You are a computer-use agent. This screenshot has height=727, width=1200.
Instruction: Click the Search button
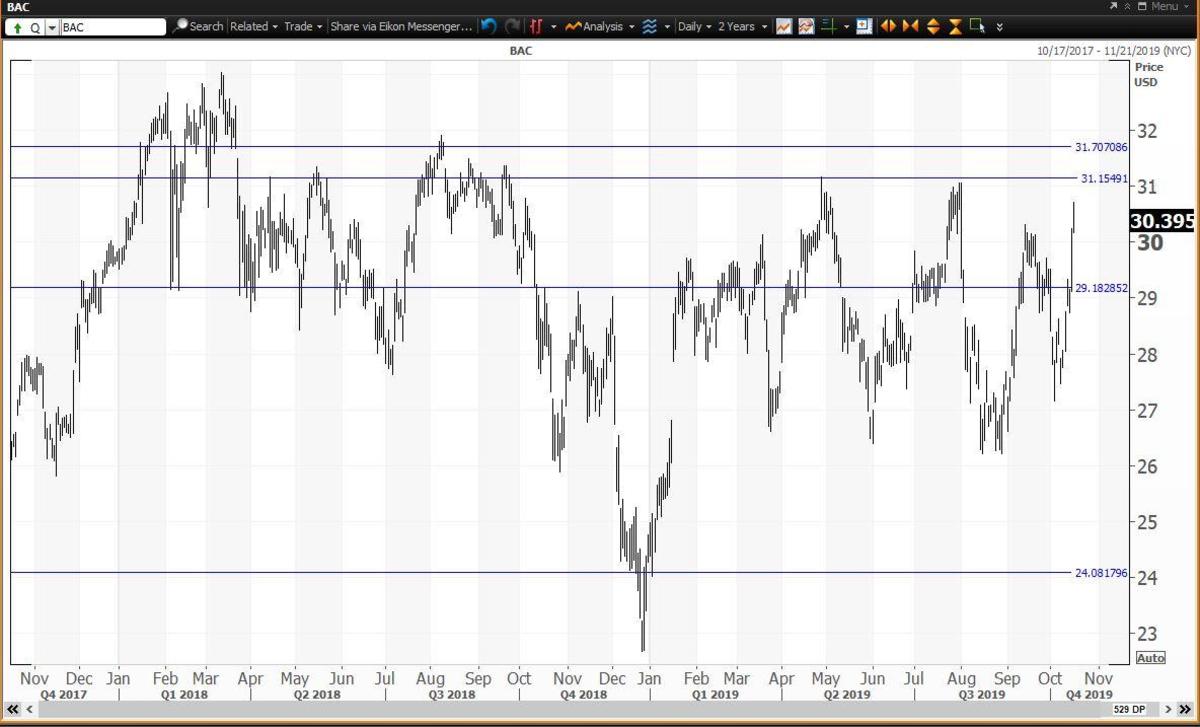pyautogui.click(x=198, y=27)
